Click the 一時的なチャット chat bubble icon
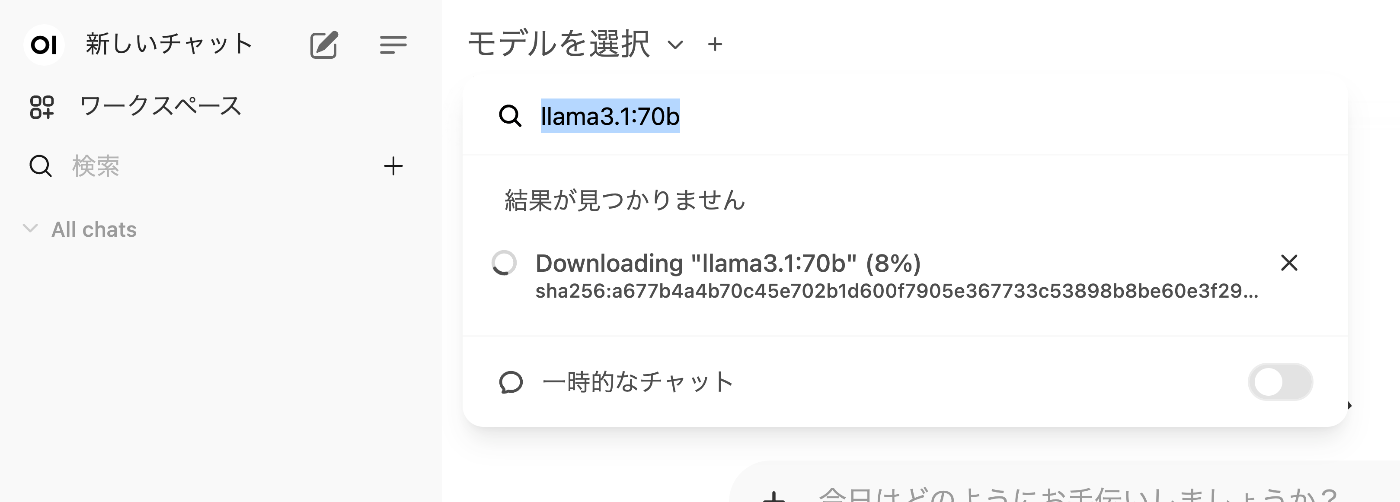Image resolution: width=1400 pixels, height=502 pixels. [x=511, y=382]
